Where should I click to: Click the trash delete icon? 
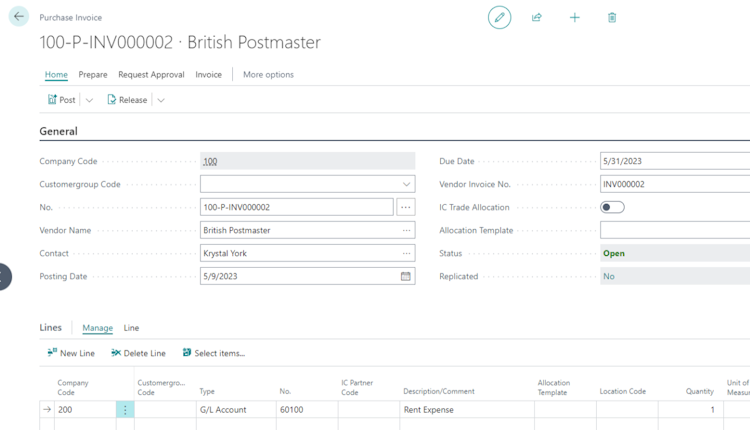pos(612,17)
